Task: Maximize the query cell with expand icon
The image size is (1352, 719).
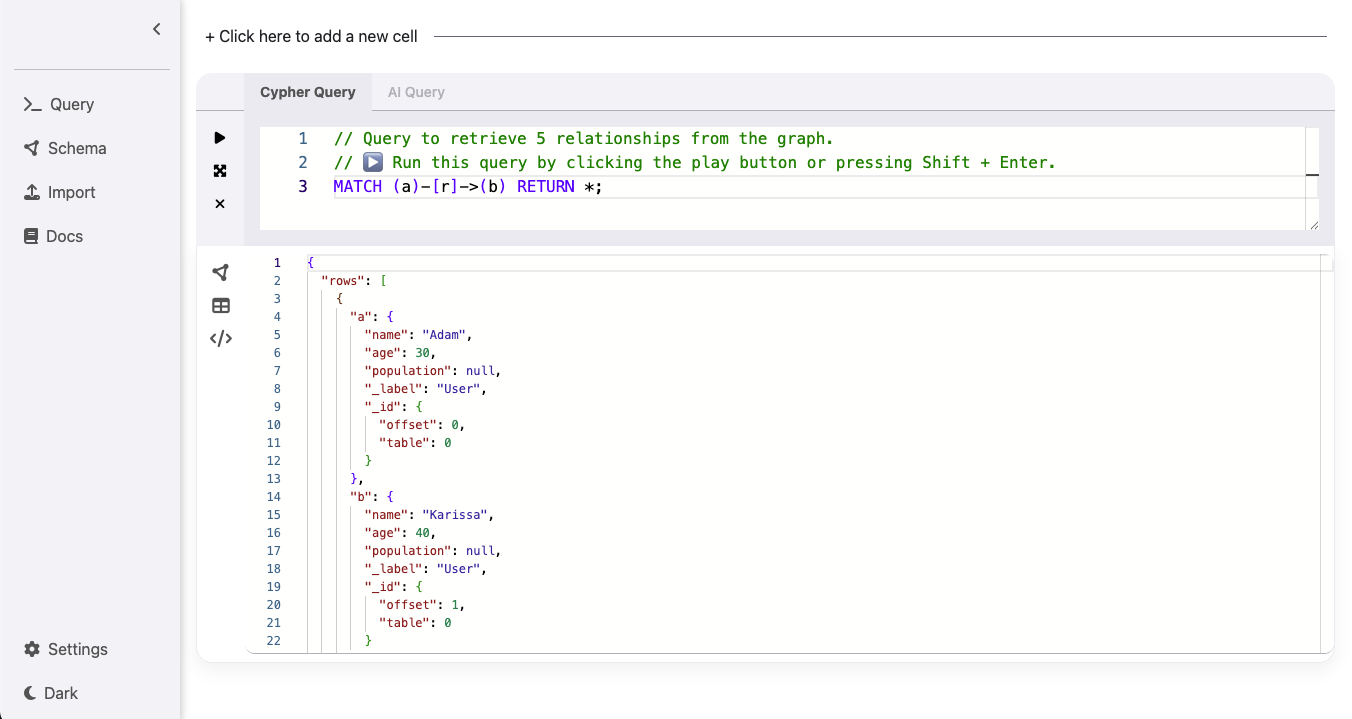Action: tap(220, 171)
